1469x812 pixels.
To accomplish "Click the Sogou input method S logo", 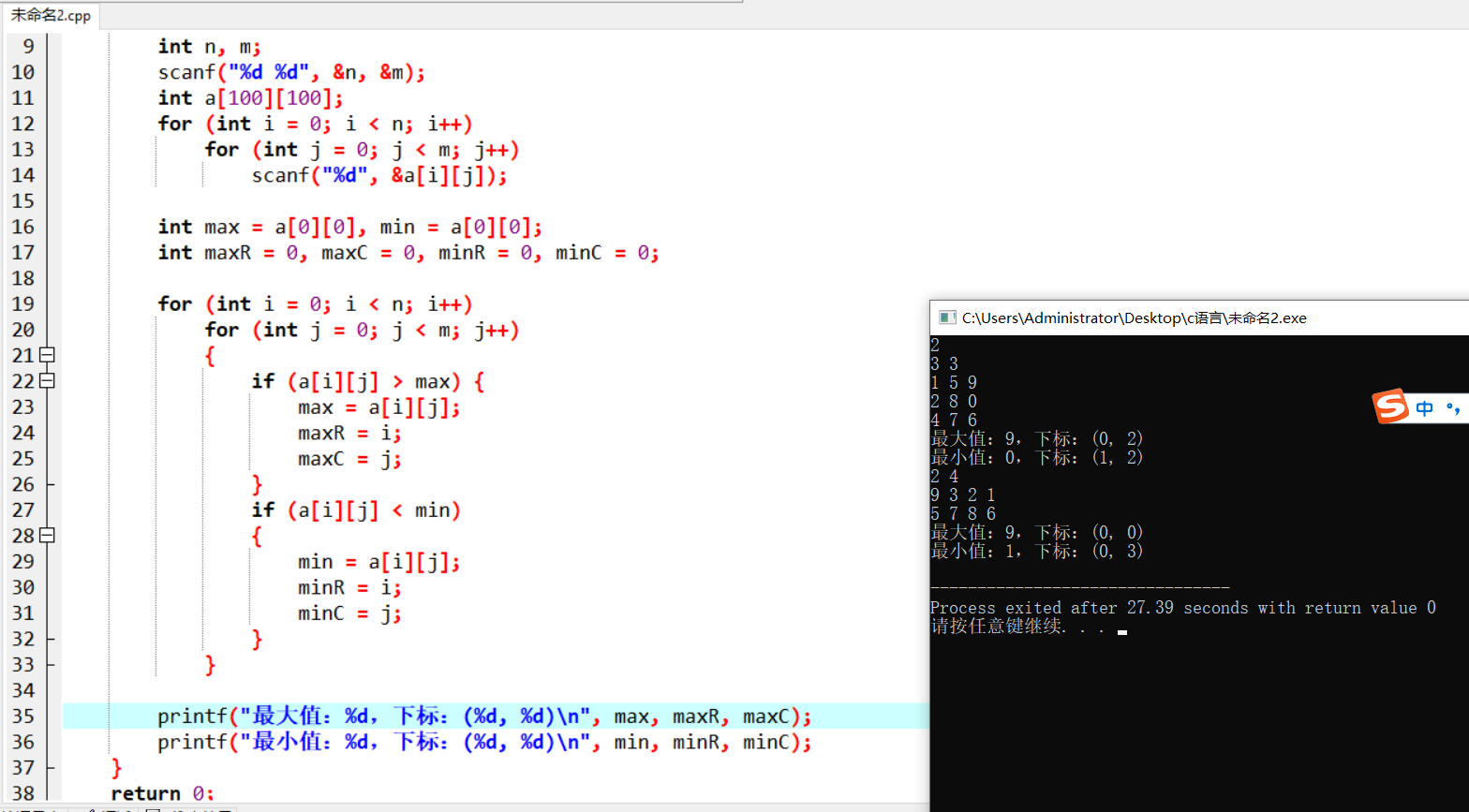I will [x=1391, y=406].
